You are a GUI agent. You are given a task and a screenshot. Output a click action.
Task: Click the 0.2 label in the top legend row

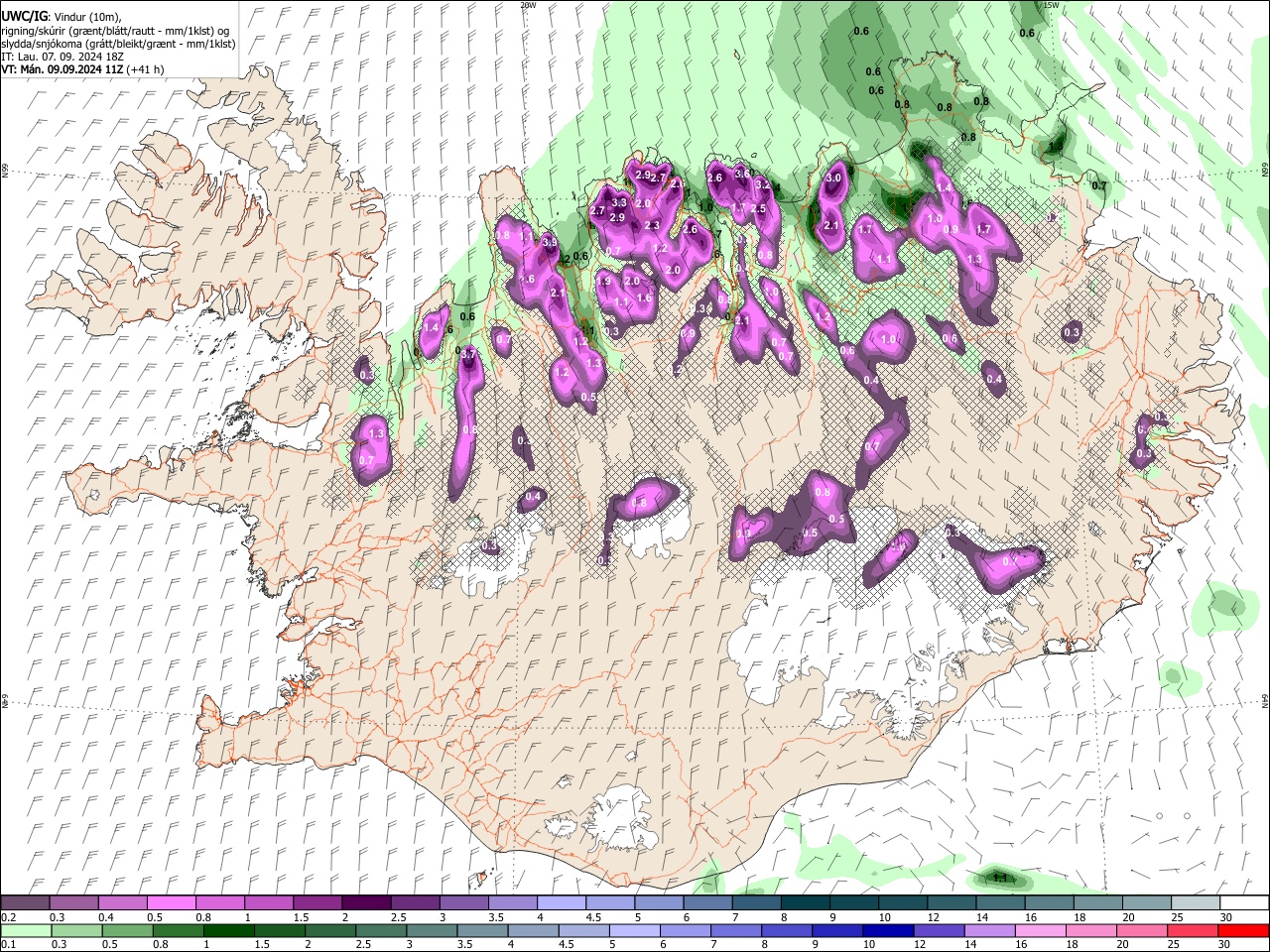(9, 917)
